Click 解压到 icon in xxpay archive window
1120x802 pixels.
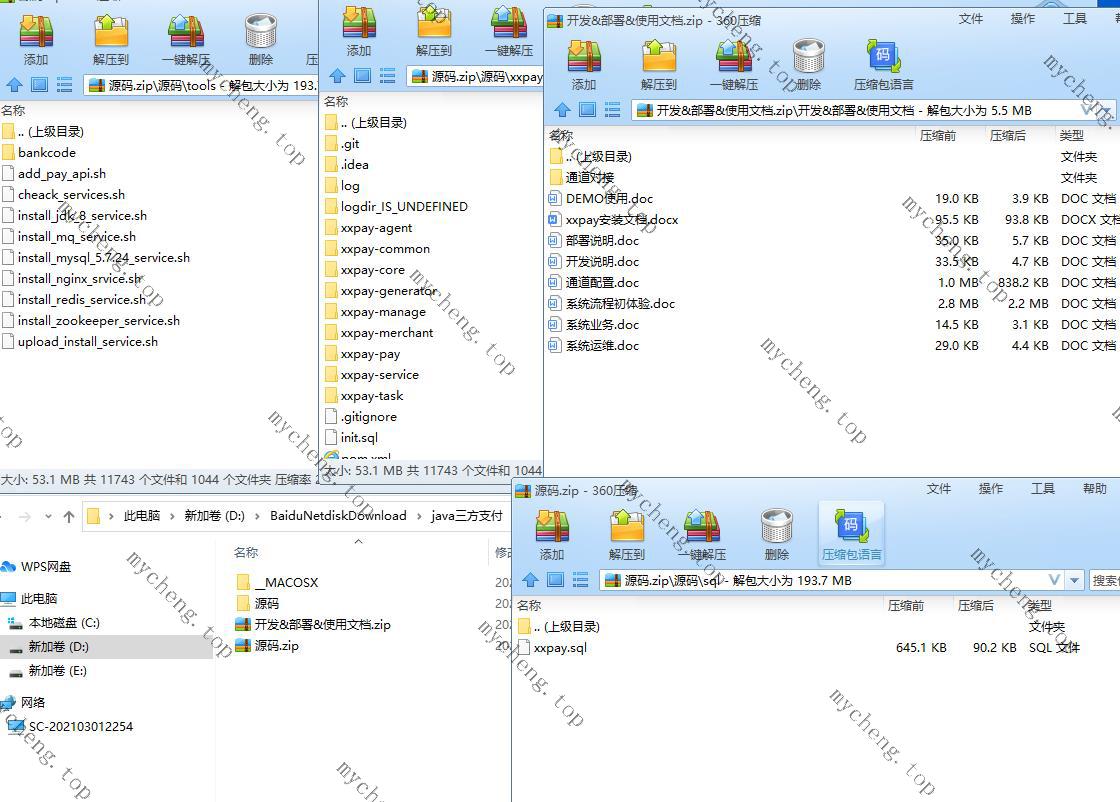click(434, 24)
